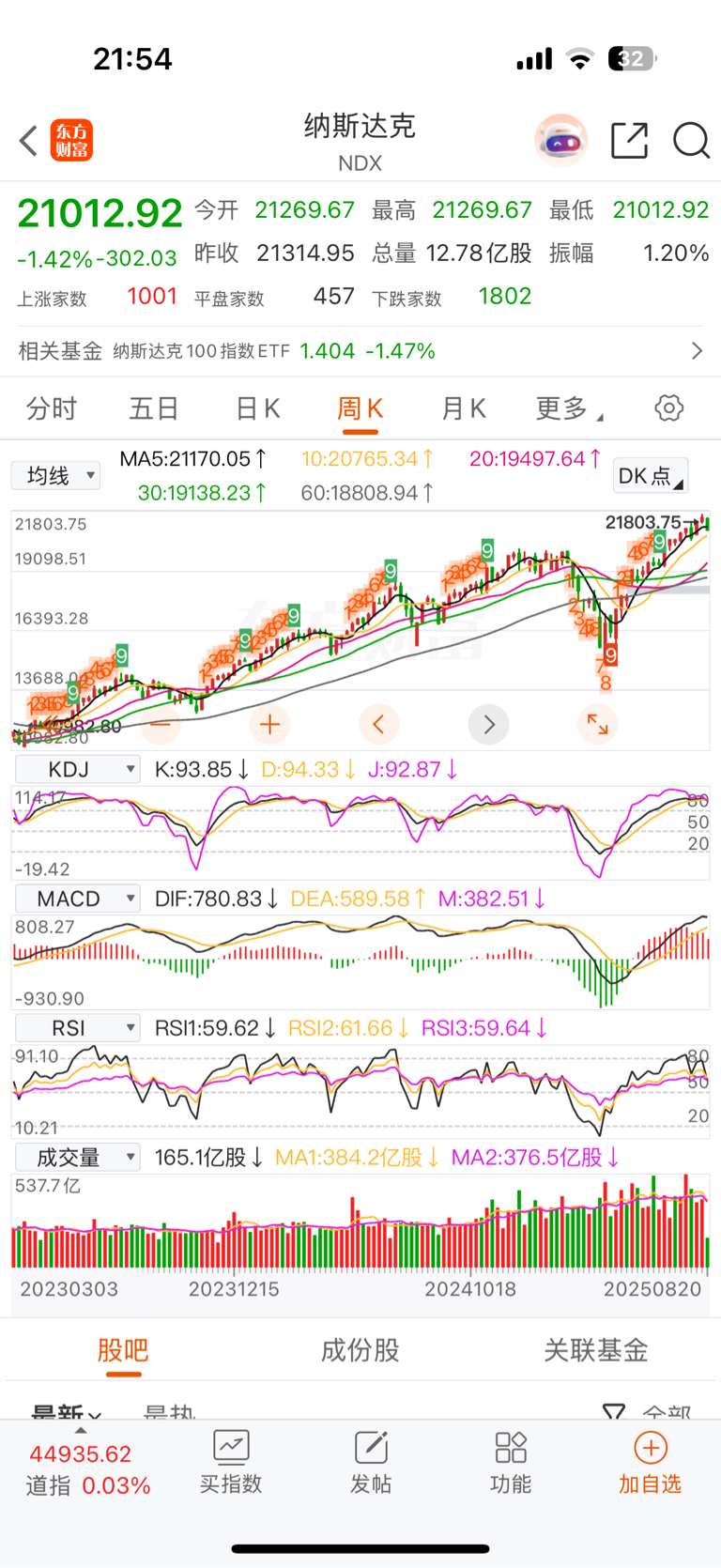Open the RSI indicator dropdown
Image resolution: width=721 pixels, height=1568 pixels.
click(78, 1029)
